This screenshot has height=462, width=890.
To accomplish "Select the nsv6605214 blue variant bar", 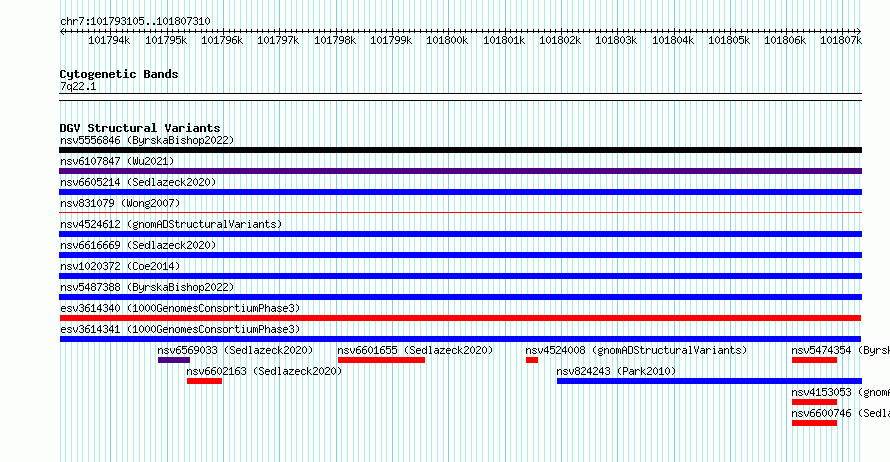I will 460,192.
